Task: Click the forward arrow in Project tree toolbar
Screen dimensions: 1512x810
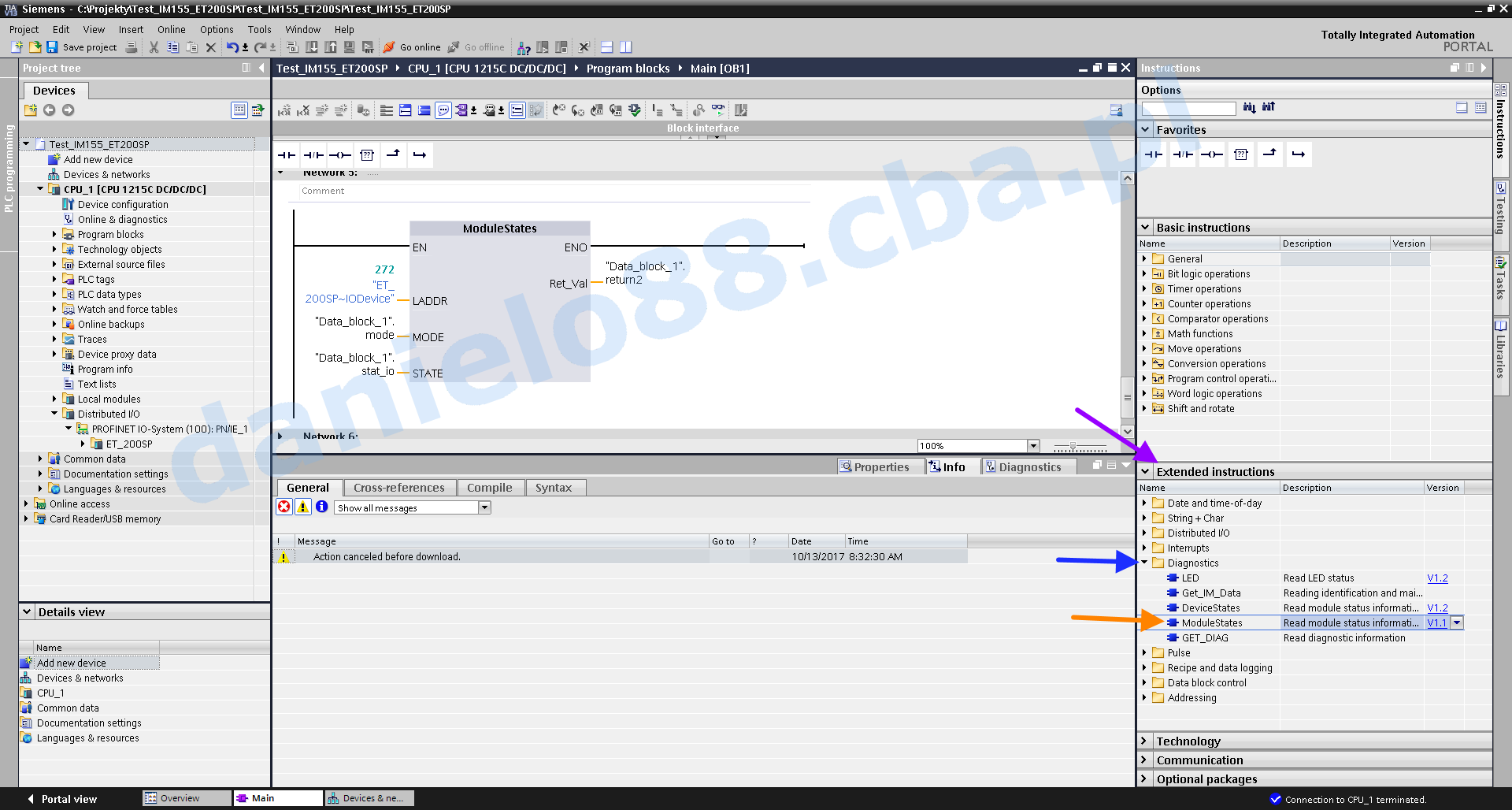Action: click(69, 110)
